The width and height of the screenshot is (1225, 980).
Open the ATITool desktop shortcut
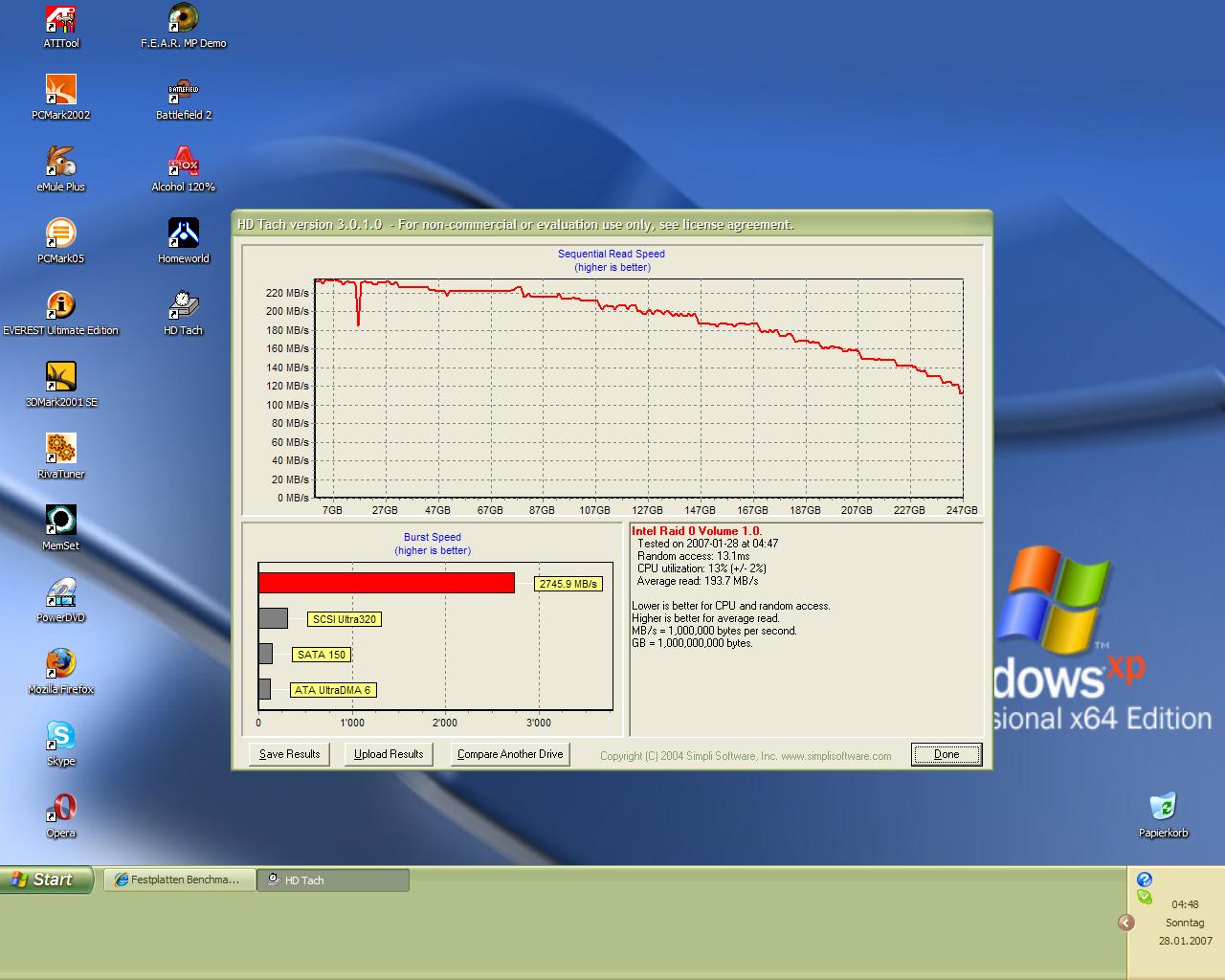pyautogui.click(x=61, y=19)
